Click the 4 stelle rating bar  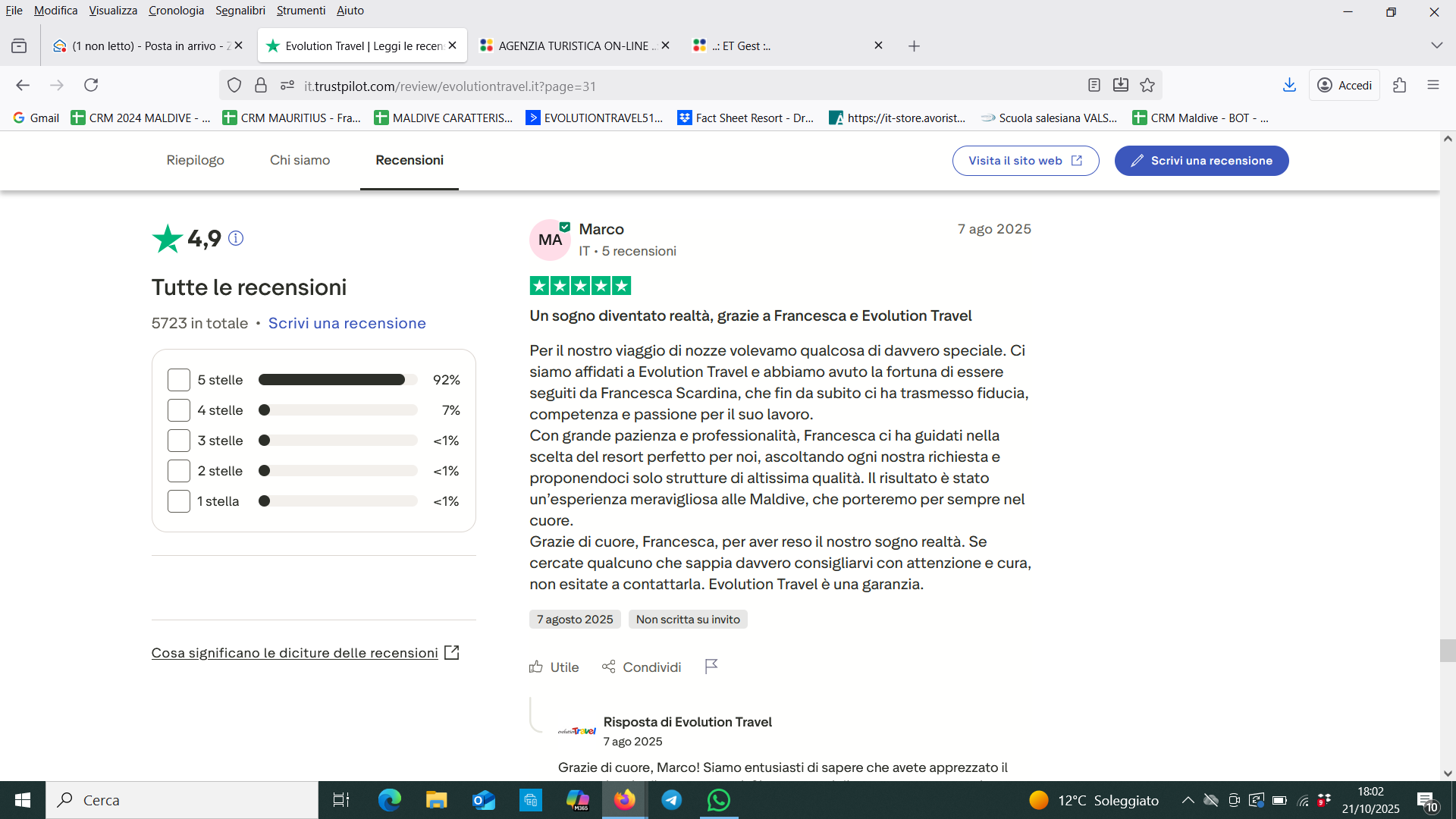pos(338,410)
